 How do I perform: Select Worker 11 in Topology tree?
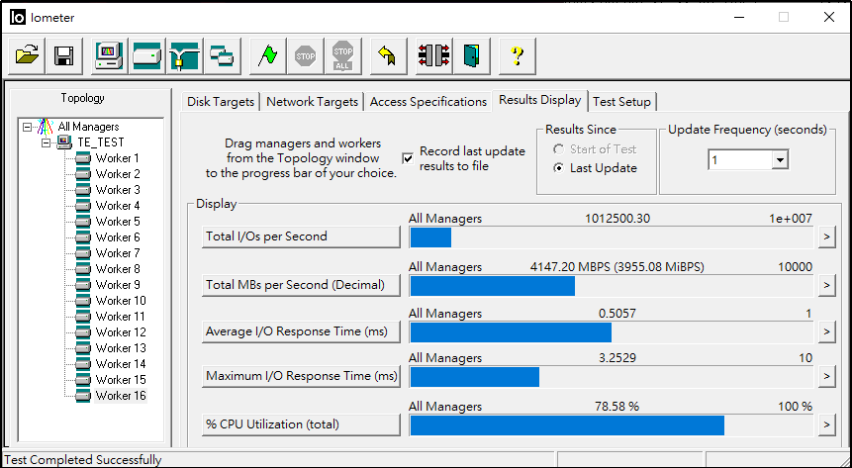121,316
